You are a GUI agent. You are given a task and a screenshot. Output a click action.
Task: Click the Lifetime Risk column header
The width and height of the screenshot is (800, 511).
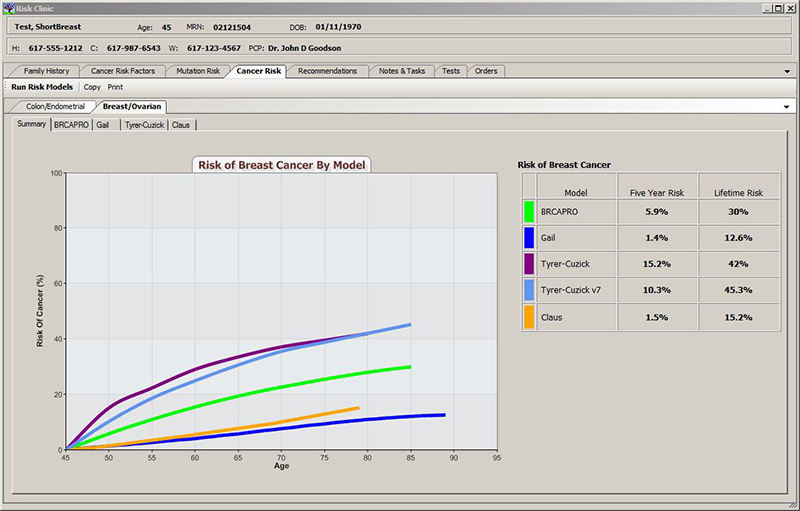[738, 193]
